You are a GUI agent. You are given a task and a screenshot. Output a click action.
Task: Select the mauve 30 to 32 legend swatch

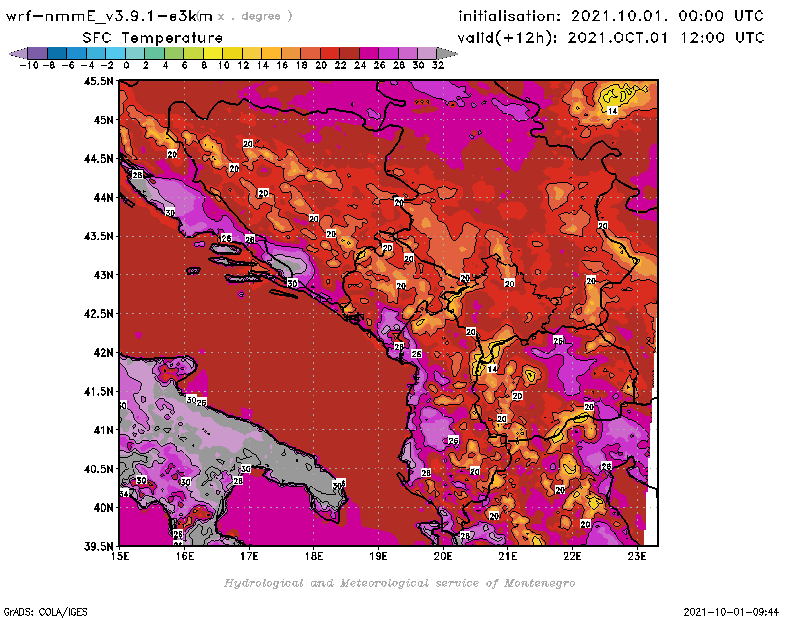[x=427, y=53]
